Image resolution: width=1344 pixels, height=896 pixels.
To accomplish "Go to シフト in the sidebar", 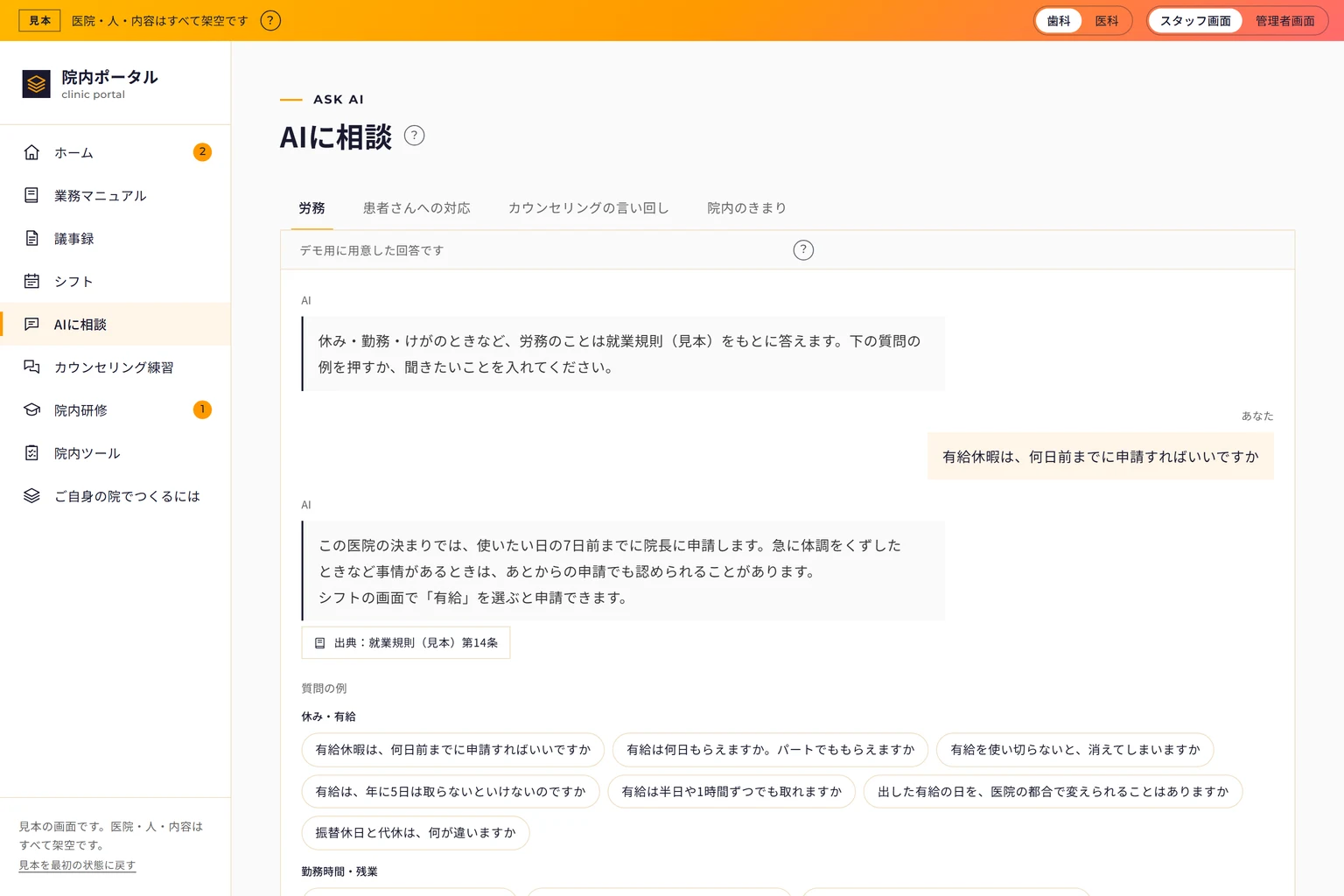I will click(115, 281).
